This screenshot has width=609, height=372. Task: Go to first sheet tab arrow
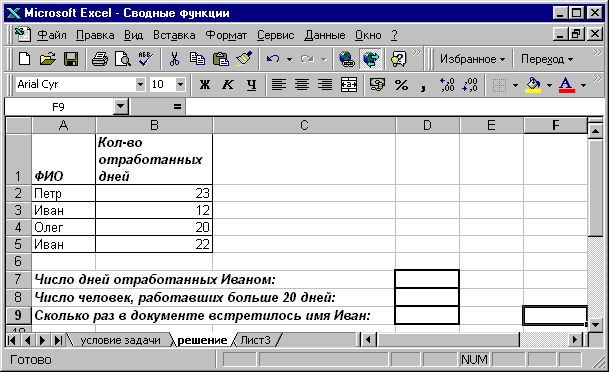point(12,340)
